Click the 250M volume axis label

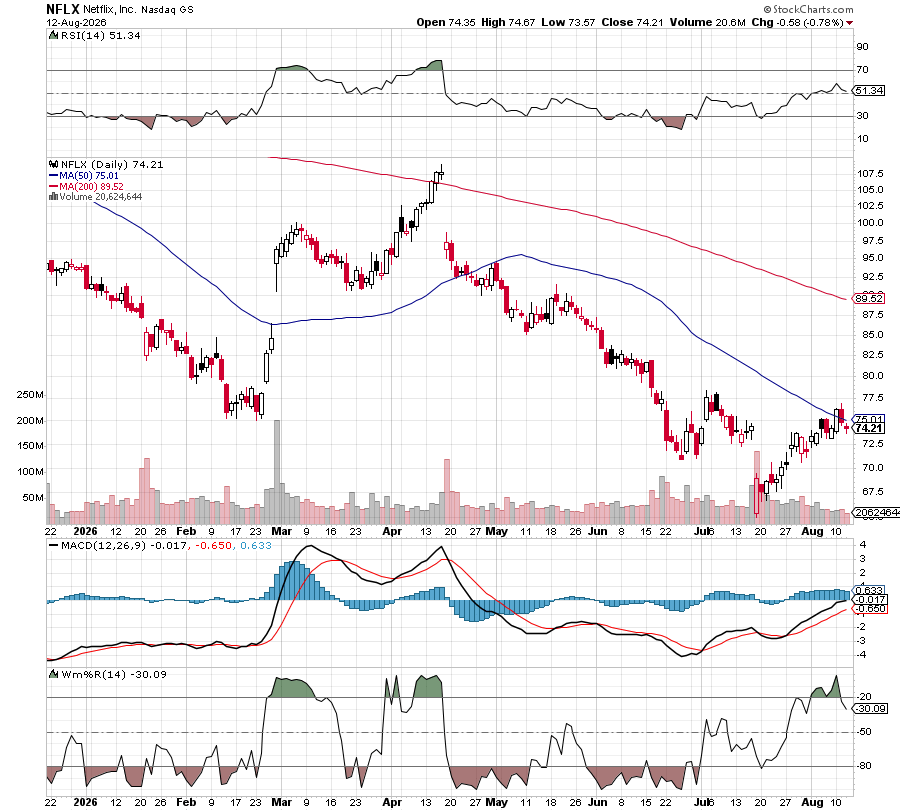pyautogui.click(x=30, y=395)
